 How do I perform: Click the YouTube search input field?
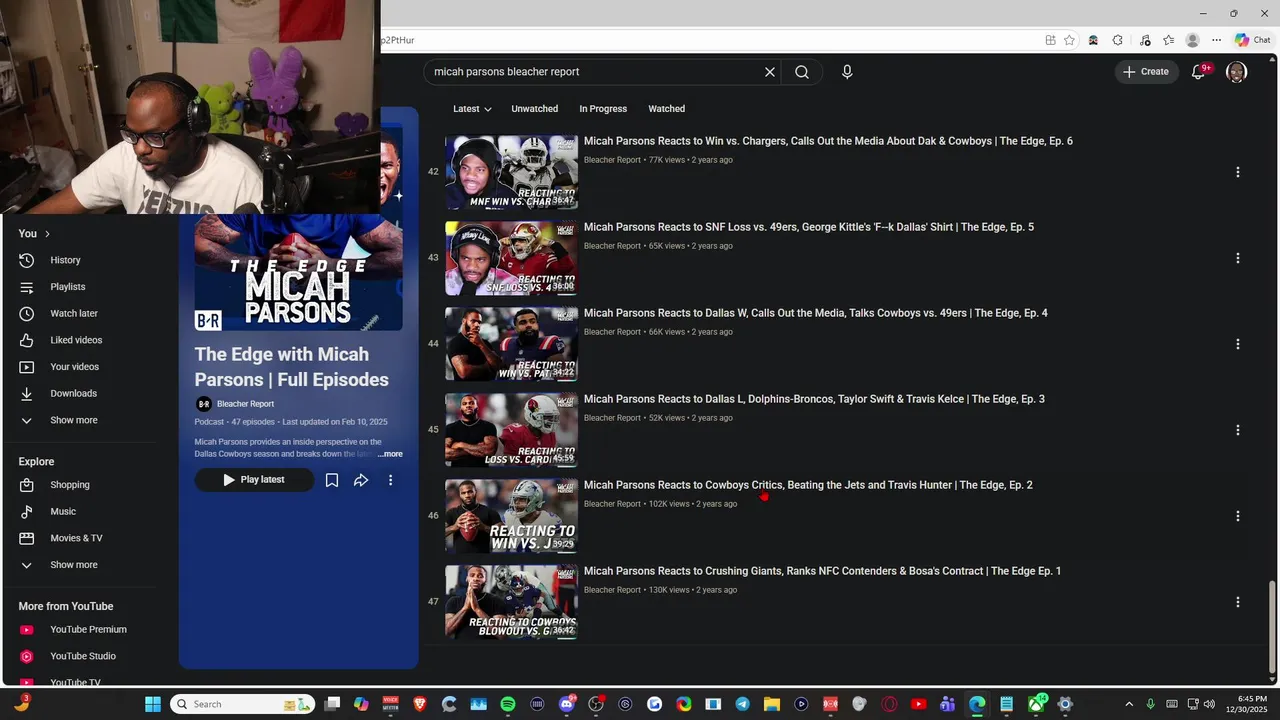(596, 72)
